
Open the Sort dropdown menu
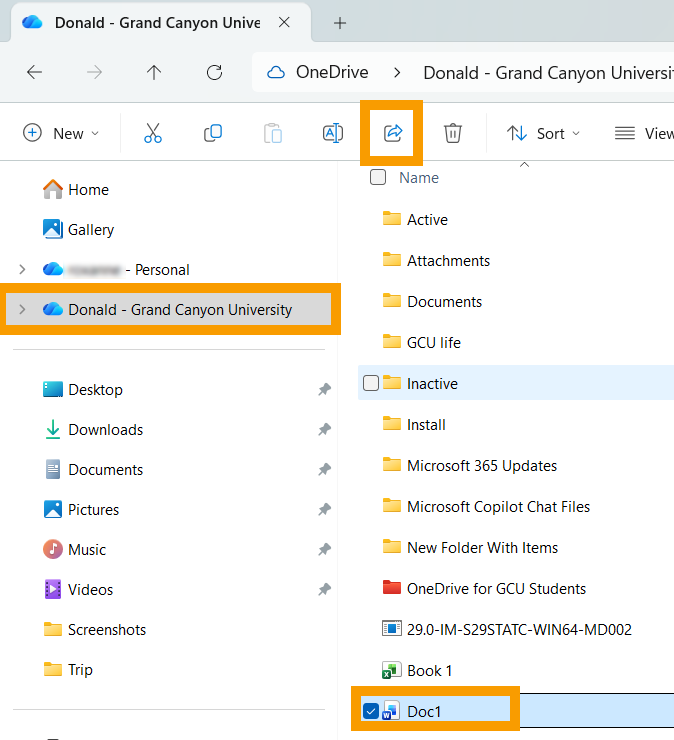pyautogui.click(x=543, y=133)
